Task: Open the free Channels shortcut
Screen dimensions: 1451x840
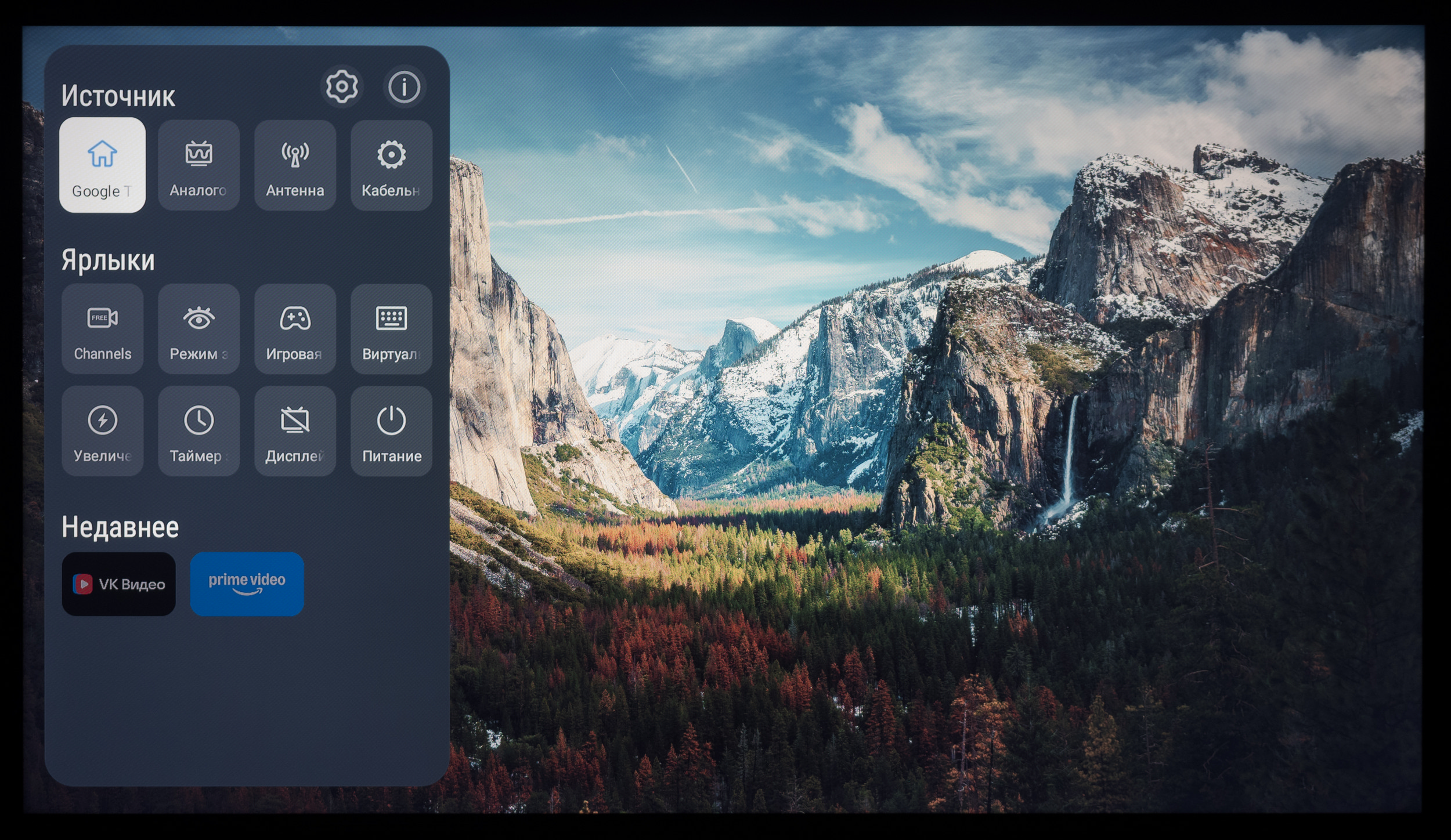Action: point(102,329)
